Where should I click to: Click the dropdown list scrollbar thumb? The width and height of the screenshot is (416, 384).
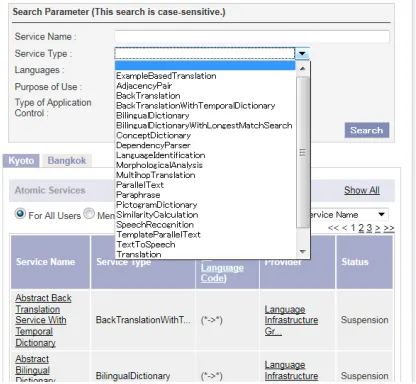(x=303, y=152)
